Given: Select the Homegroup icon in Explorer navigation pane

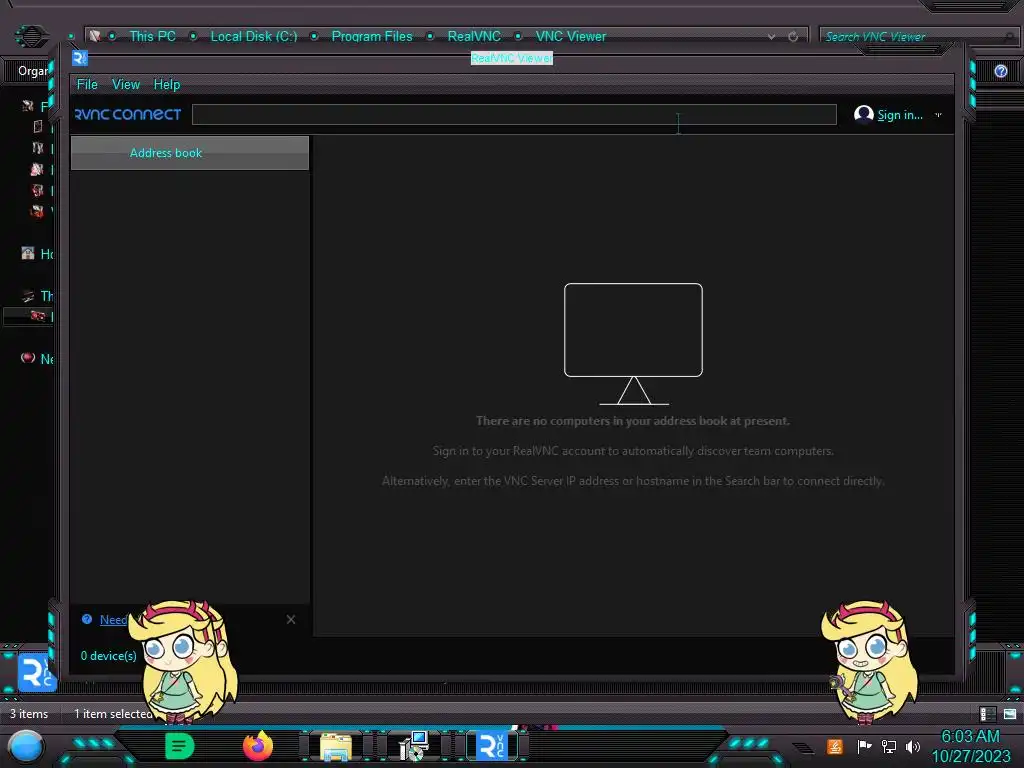Looking at the screenshot, I should [27, 253].
